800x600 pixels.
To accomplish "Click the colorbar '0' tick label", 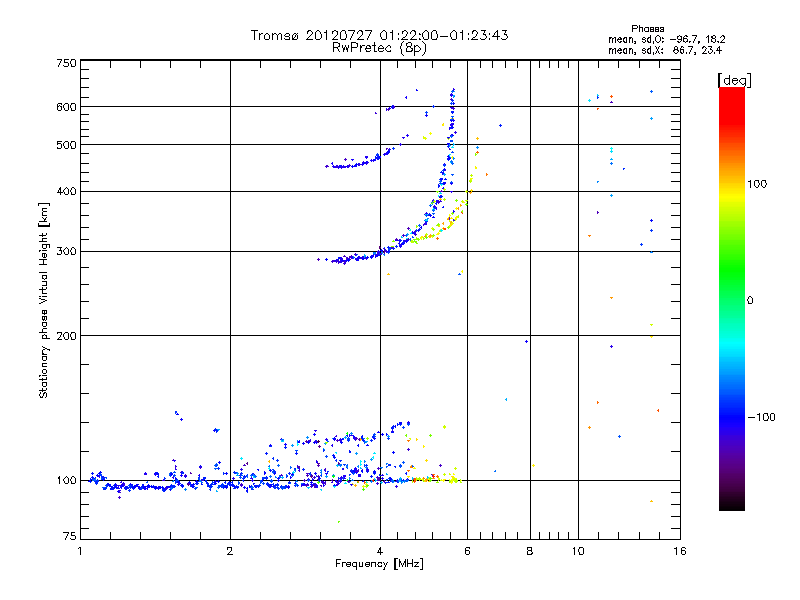I will [750, 301].
